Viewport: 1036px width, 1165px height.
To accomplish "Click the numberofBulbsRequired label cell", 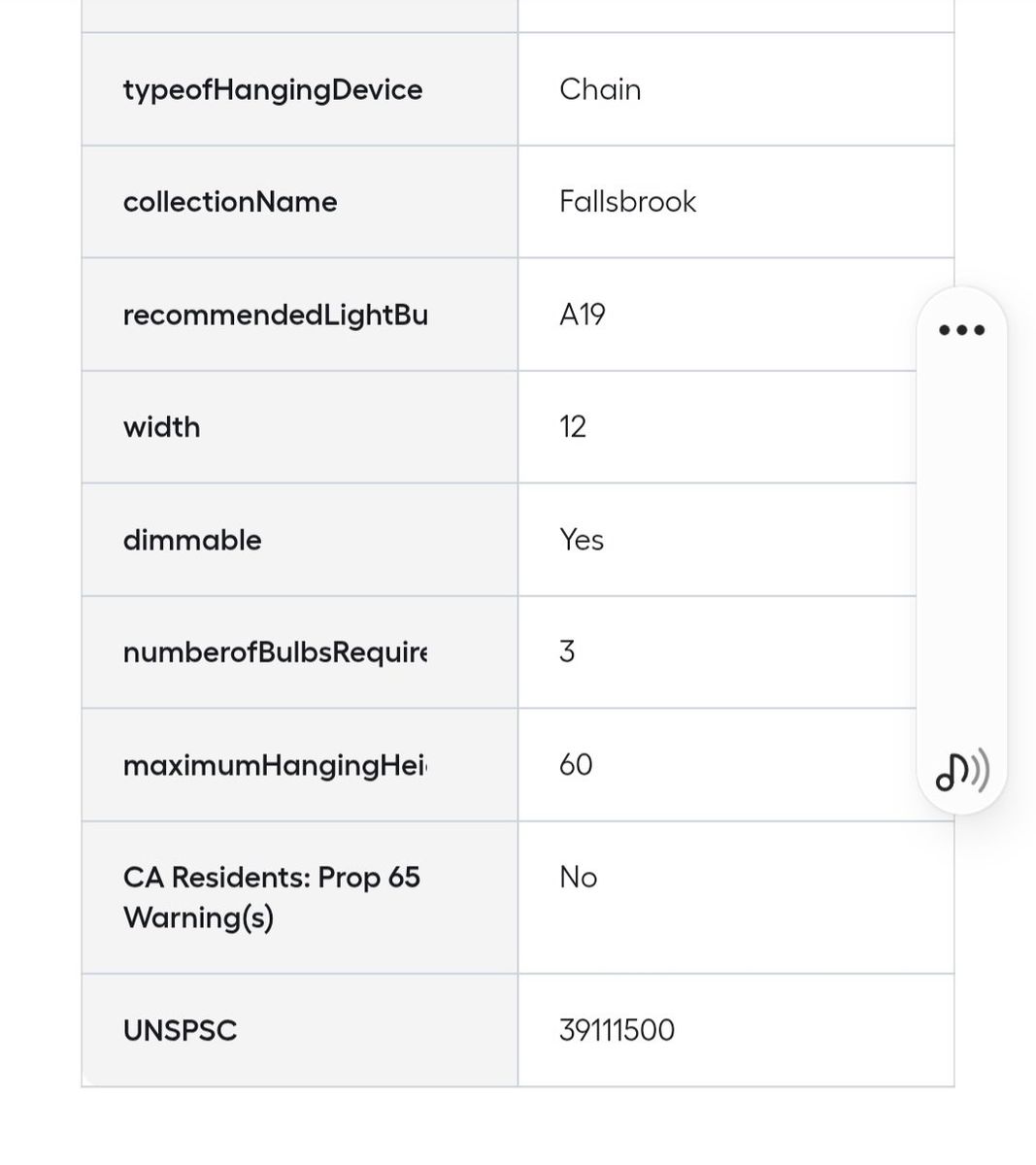I will 275,652.
